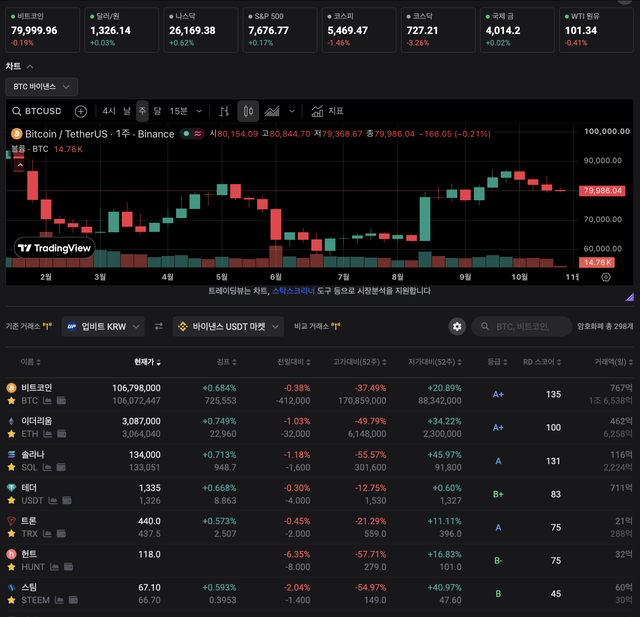The width and height of the screenshot is (640, 617).
Task: Click the Ethereum coin logo in table
Action: click(x=11, y=421)
